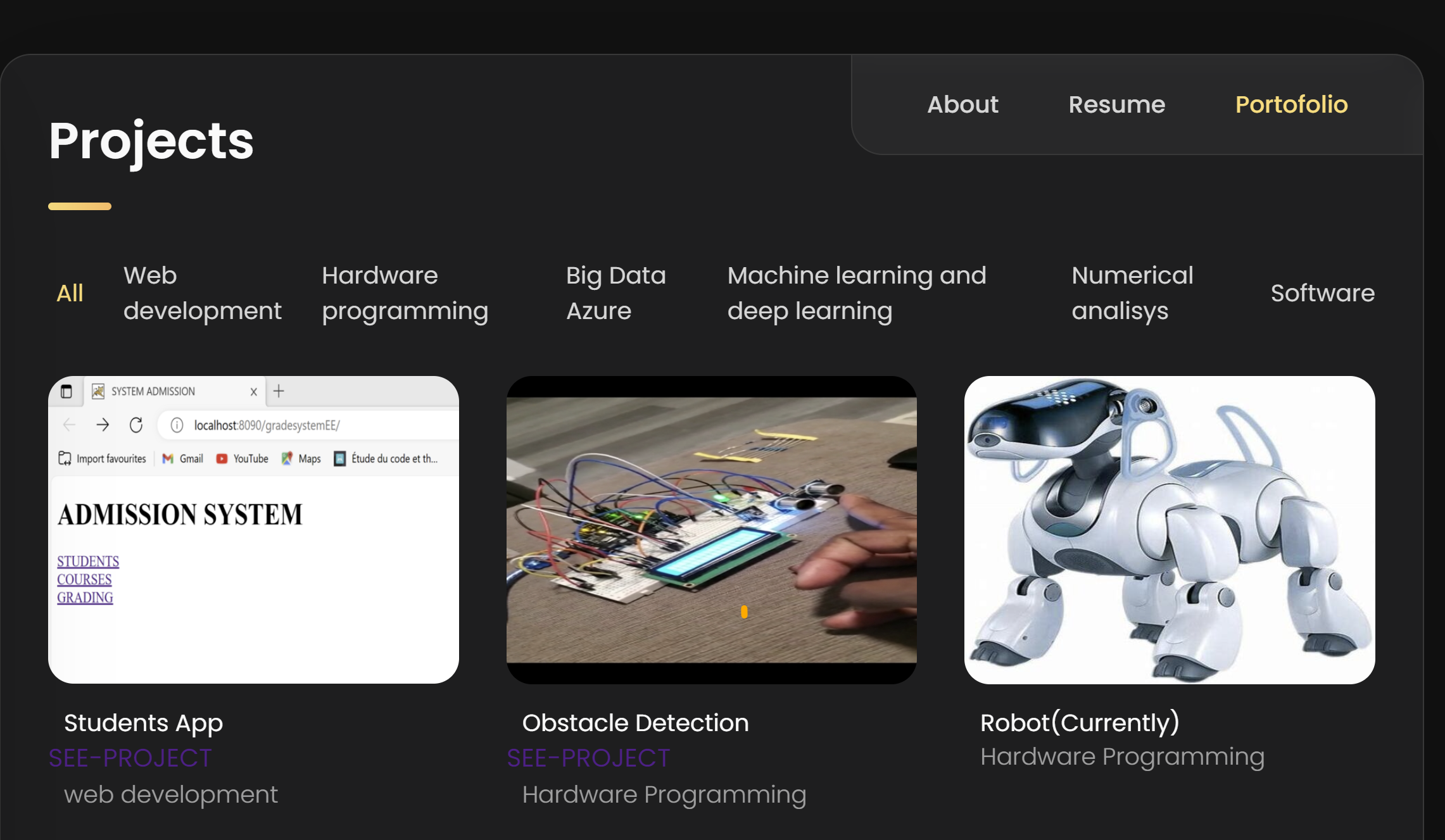Viewport: 1445px width, 840px height.
Task: Click the tab overview icon in the browser preview
Action: tap(66, 391)
